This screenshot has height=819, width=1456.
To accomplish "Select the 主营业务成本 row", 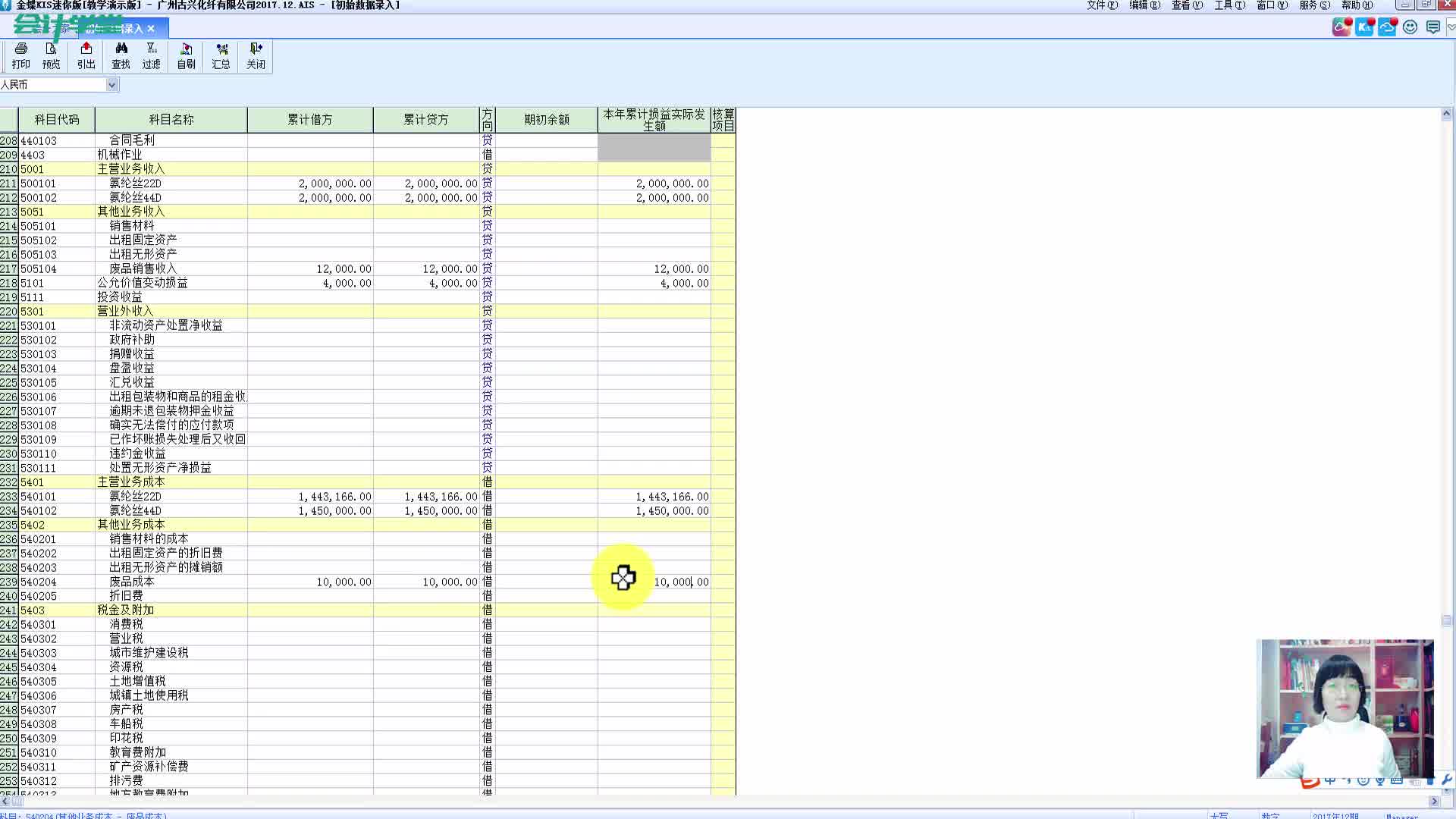I will point(368,482).
